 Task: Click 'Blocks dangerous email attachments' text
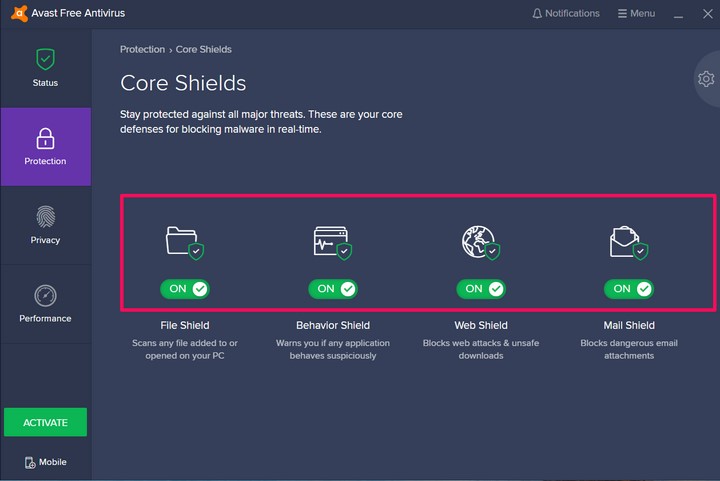coord(629,349)
